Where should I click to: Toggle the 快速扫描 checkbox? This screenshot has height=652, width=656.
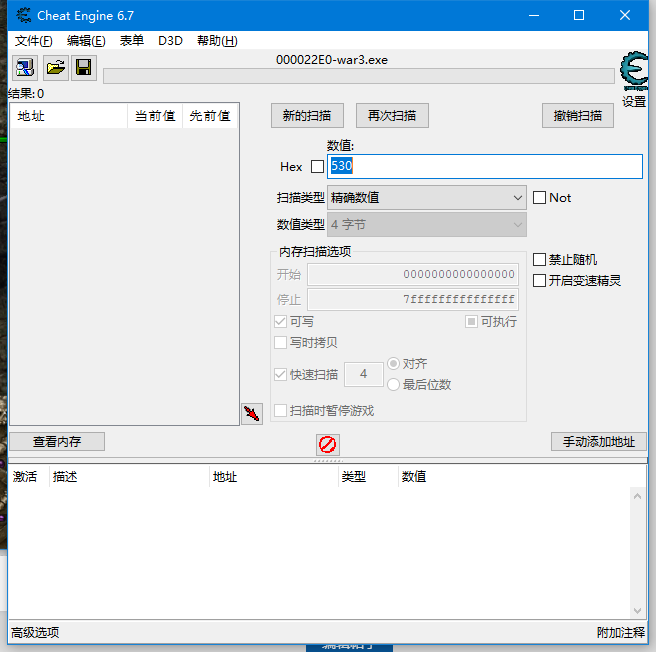click(x=280, y=375)
